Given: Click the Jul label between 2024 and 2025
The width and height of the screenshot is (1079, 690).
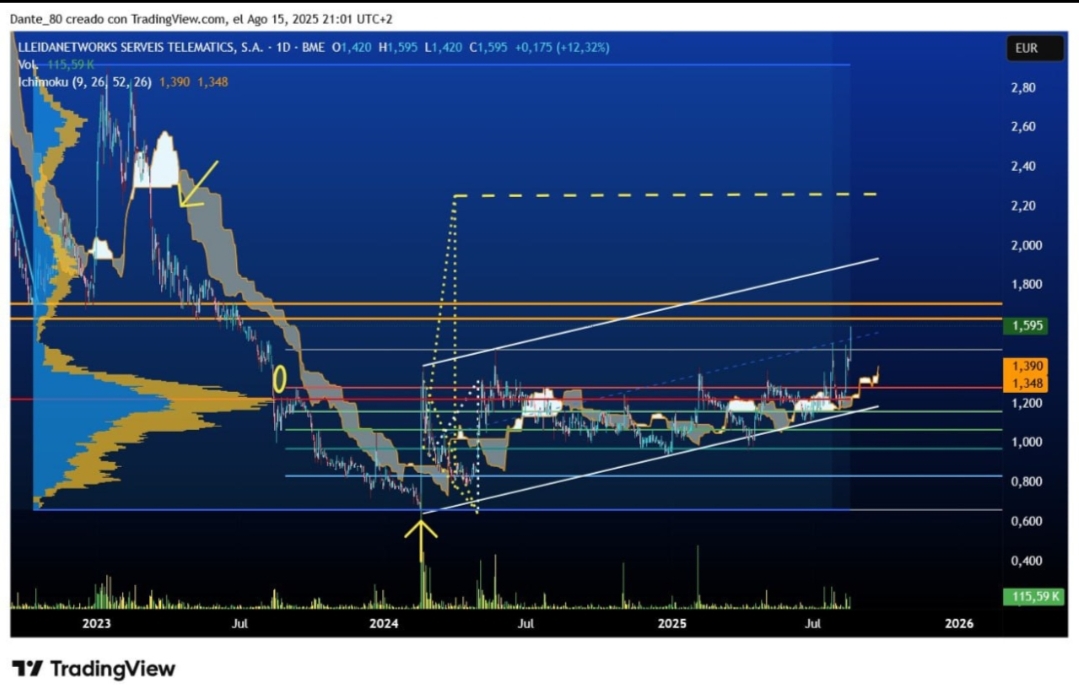Looking at the screenshot, I should [x=526, y=623].
